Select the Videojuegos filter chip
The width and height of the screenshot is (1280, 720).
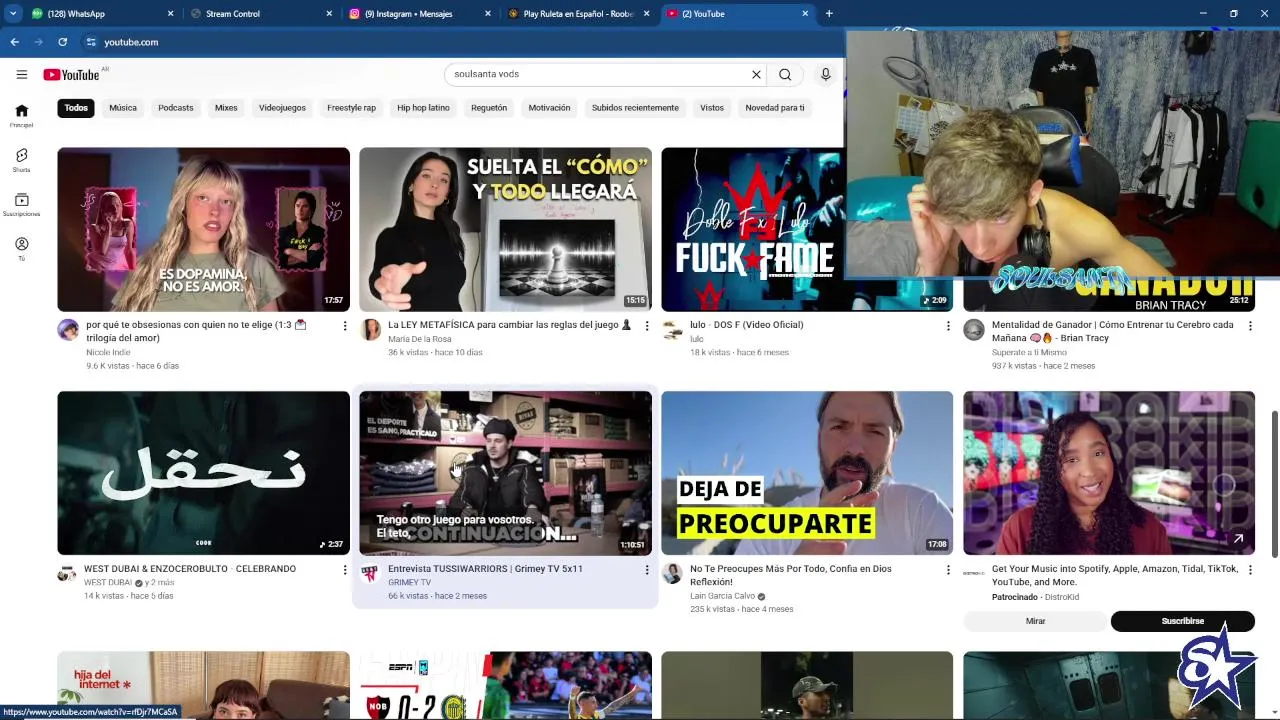click(282, 108)
